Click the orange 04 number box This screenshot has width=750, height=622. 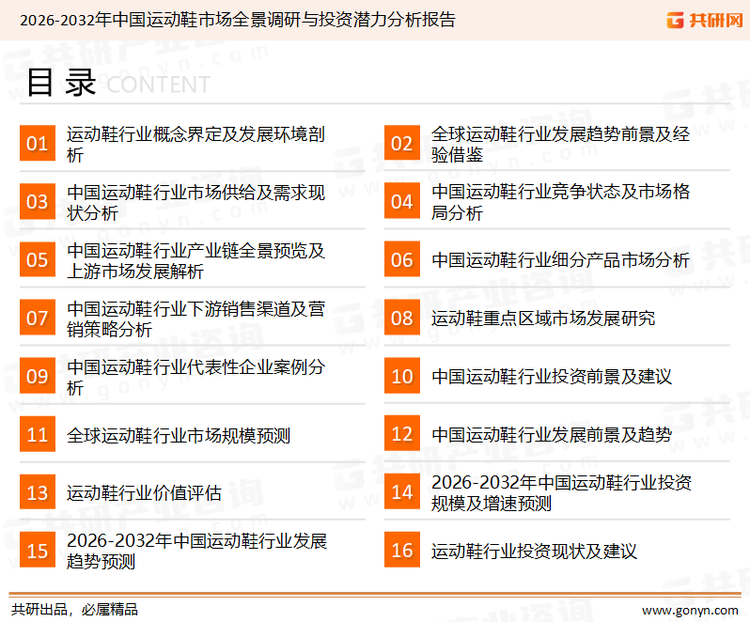[402, 201]
